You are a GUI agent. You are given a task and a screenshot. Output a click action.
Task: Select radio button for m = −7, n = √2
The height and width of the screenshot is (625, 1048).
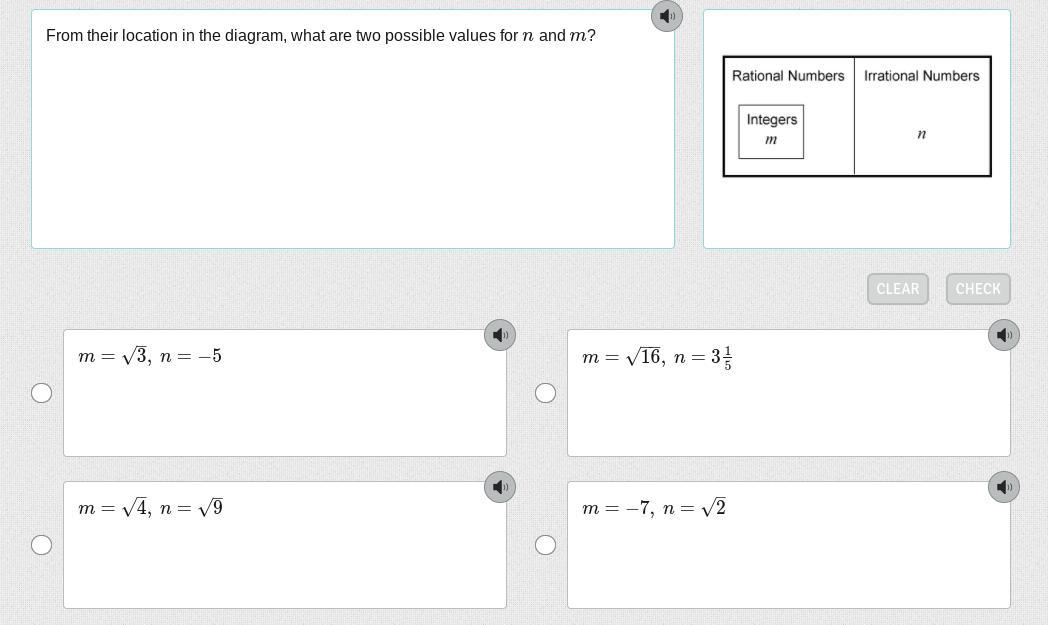pos(545,545)
